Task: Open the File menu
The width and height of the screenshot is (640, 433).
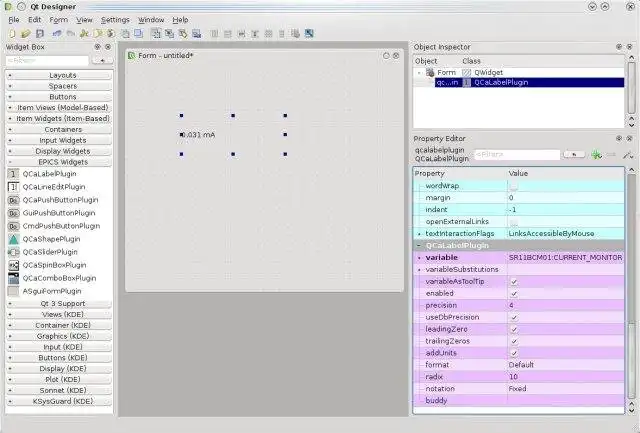Action: [14, 20]
